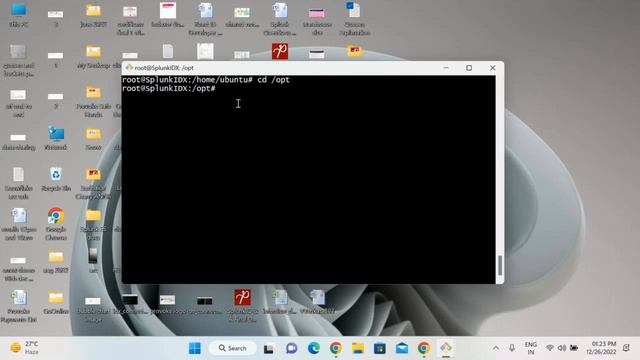The width and height of the screenshot is (640, 360).
Task: Open the Teams Chat taskbar icon
Action: [x=291, y=348]
